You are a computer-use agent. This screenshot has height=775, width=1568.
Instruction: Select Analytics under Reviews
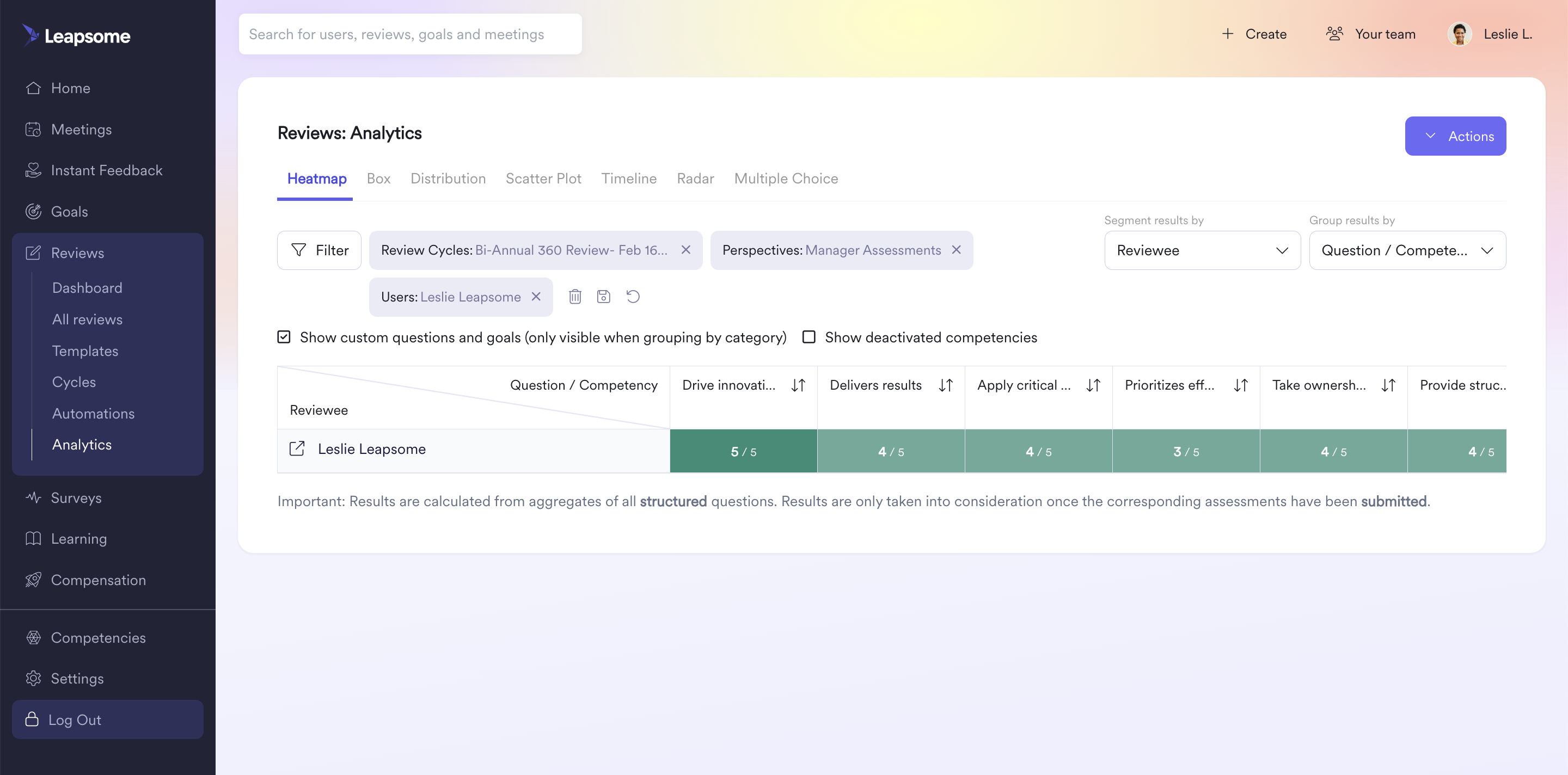click(82, 445)
